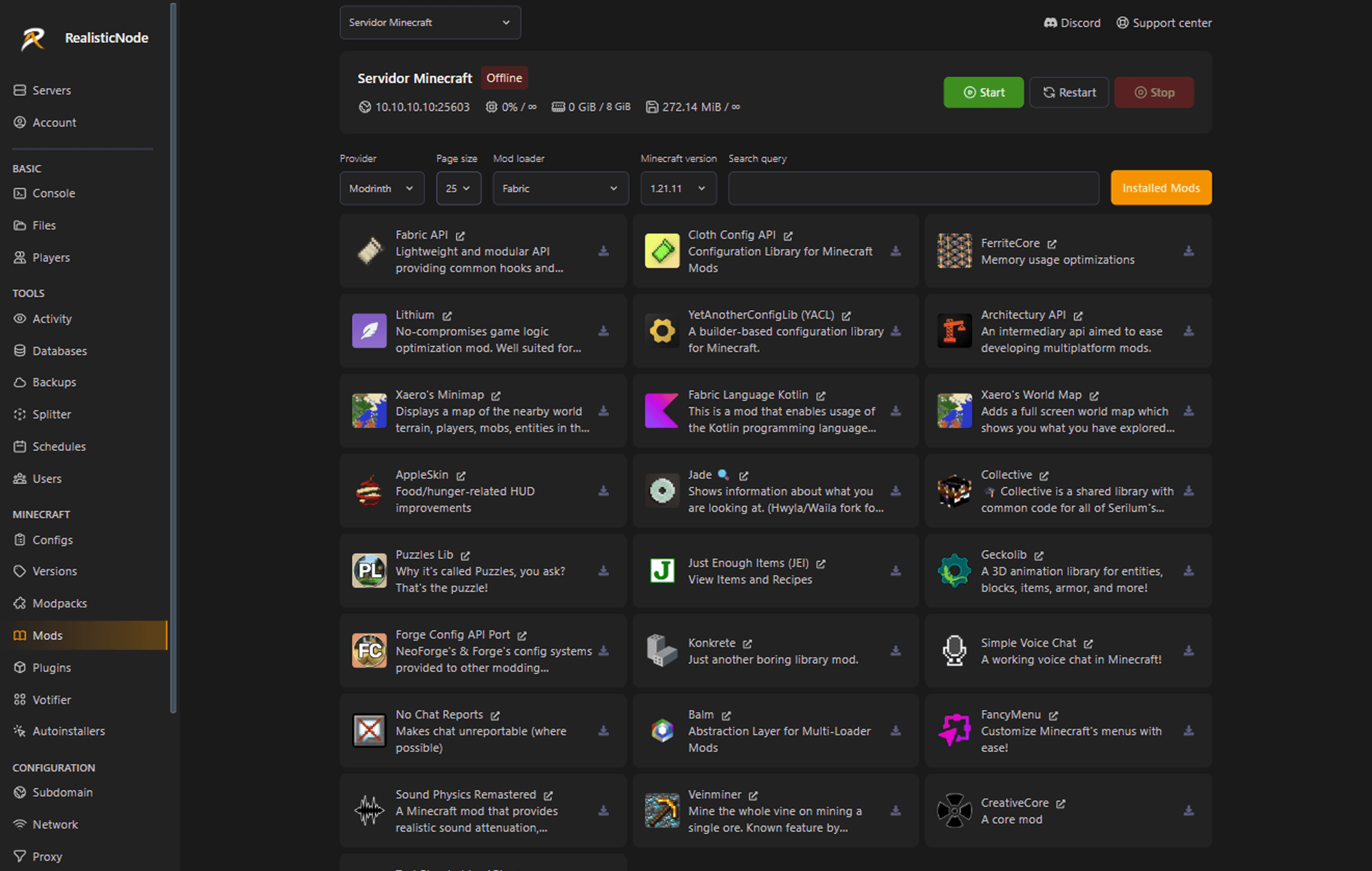Download the FerriteCore mod
Image resolution: width=1372 pixels, height=871 pixels.
[1188, 251]
